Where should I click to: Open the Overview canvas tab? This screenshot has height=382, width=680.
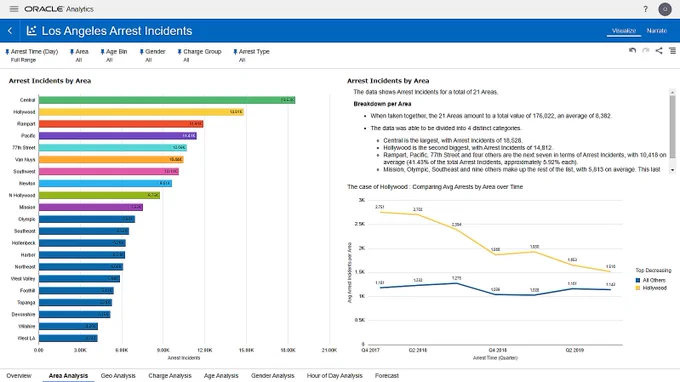(19, 375)
